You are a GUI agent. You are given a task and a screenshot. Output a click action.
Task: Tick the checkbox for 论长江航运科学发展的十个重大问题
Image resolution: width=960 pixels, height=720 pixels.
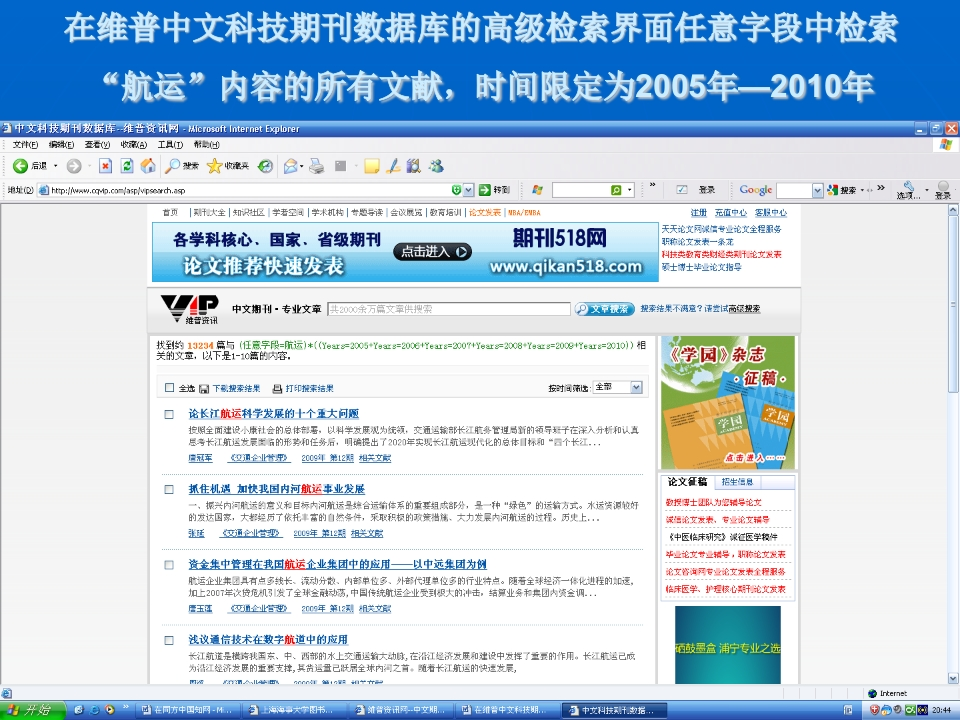coord(170,414)
